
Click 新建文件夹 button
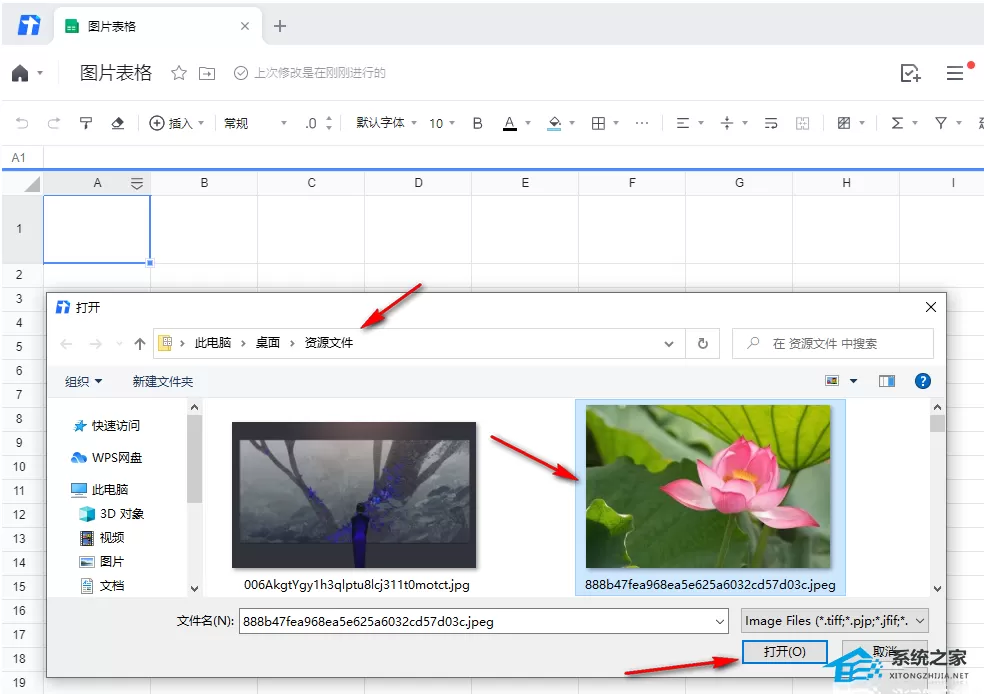[x=163, y=381]
